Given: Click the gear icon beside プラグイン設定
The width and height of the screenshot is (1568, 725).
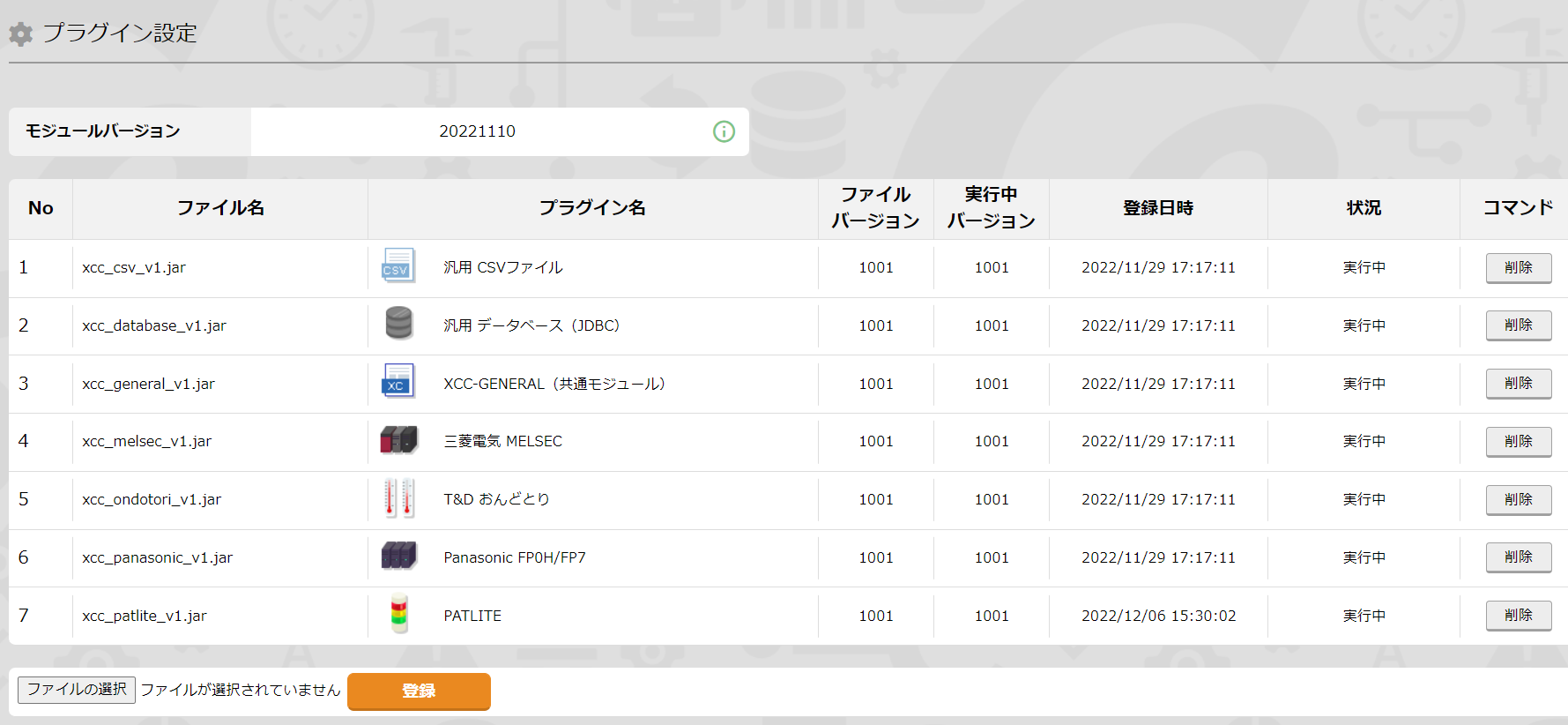Looking at the screenshot, I should 20,34.
